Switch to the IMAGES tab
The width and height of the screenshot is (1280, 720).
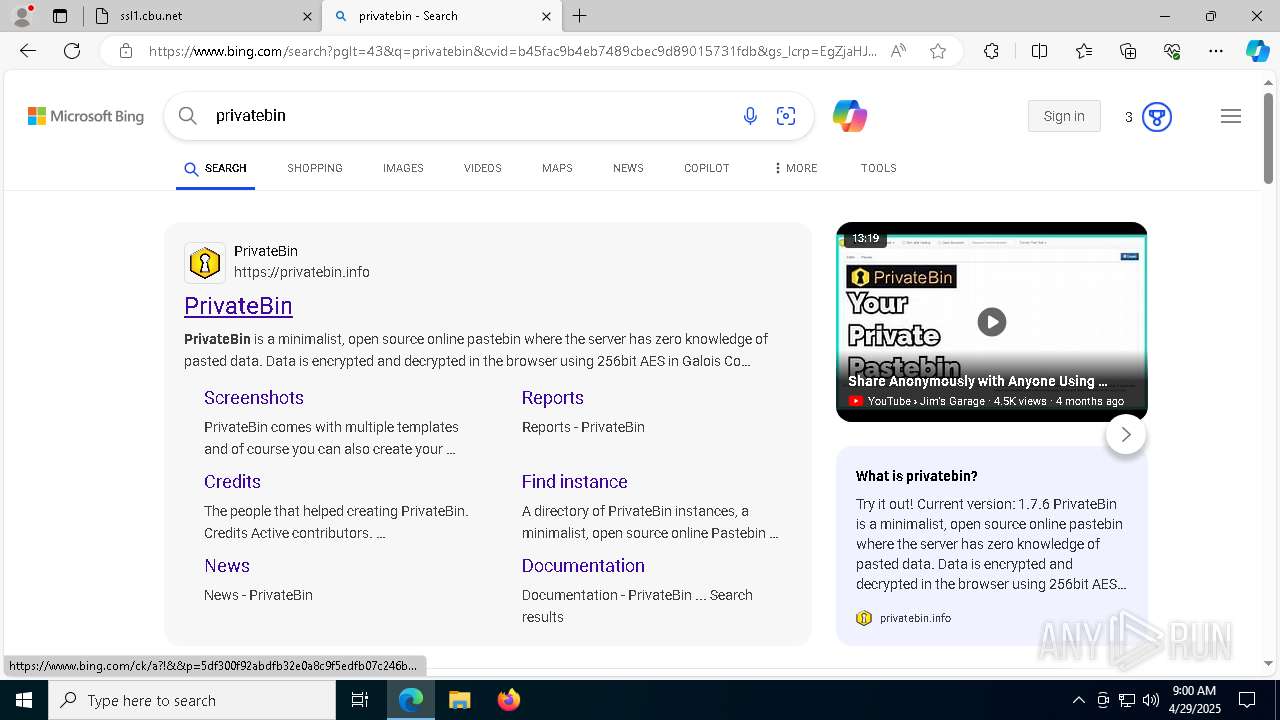point(403,168)
